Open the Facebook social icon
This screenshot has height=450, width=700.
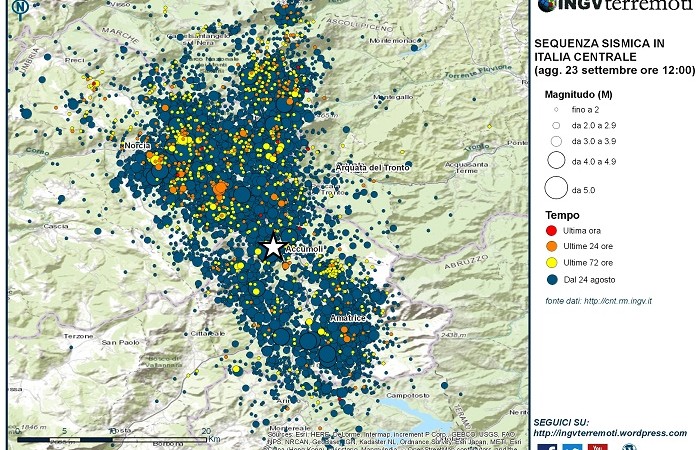(x=547, y=446)
